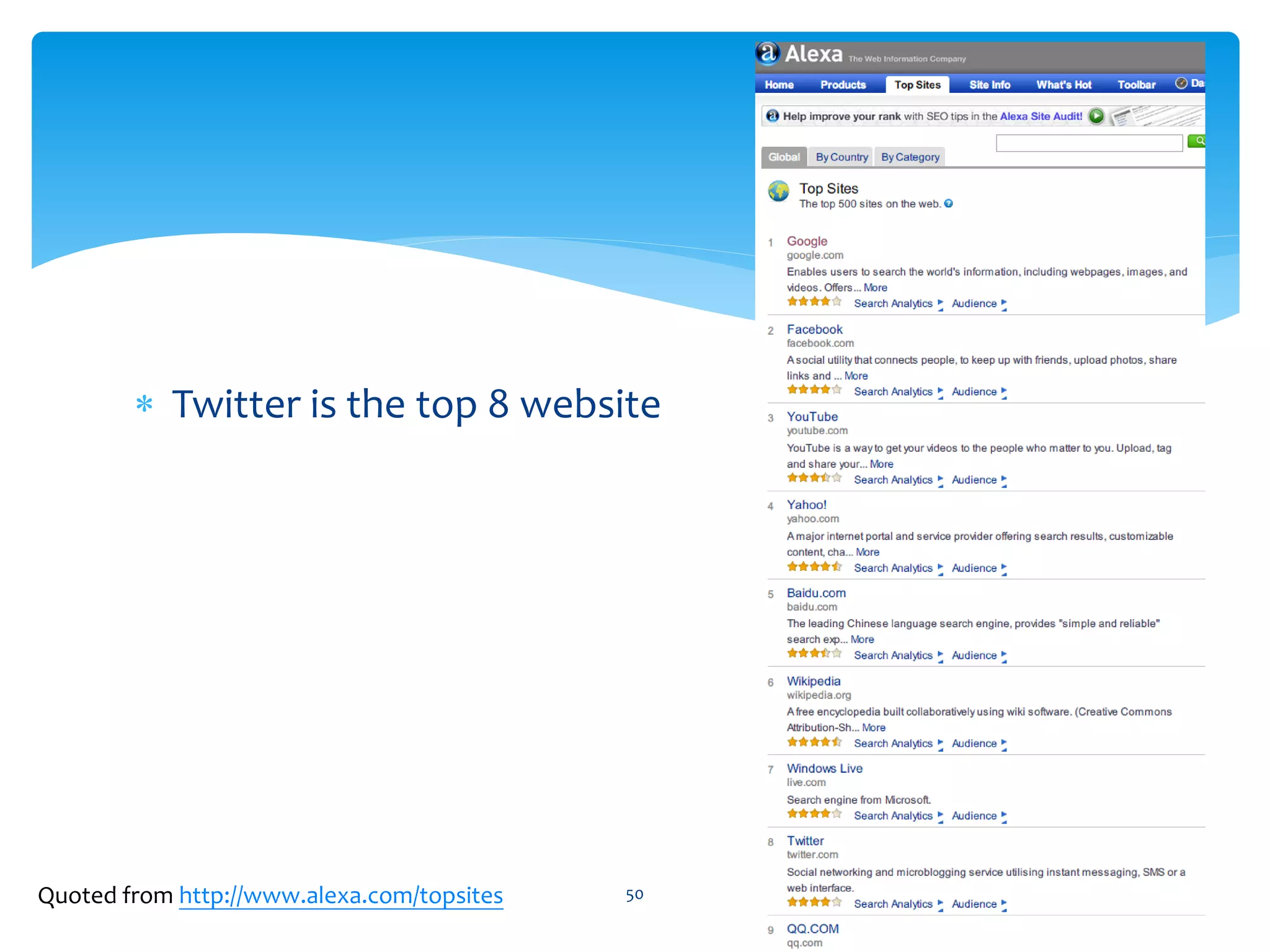Viewport: 1270px width, 952px height.
Task: Click the star rating for Yahoo!
Action: 814,566
